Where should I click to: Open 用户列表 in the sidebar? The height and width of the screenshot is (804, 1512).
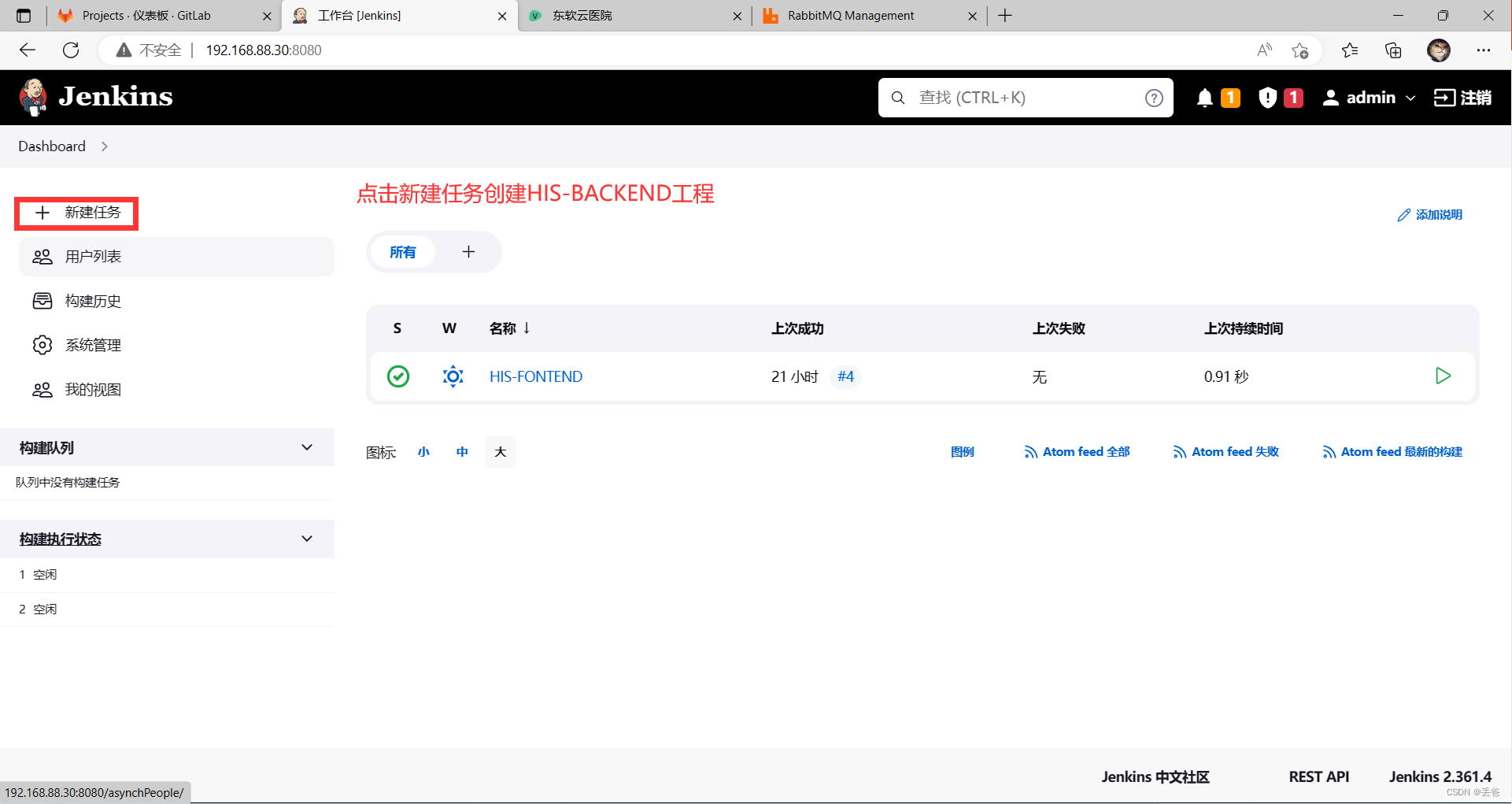point(176,257)
